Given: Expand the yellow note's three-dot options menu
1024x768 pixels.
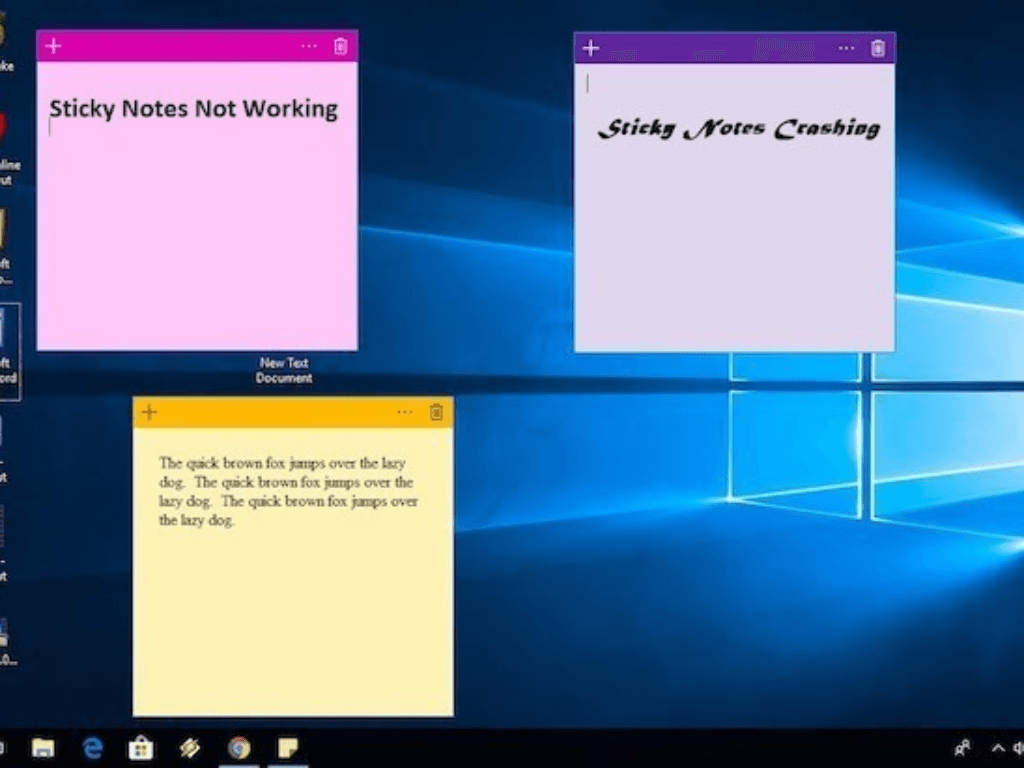Looking at the screenshot, I should click(x=404, y=412).
